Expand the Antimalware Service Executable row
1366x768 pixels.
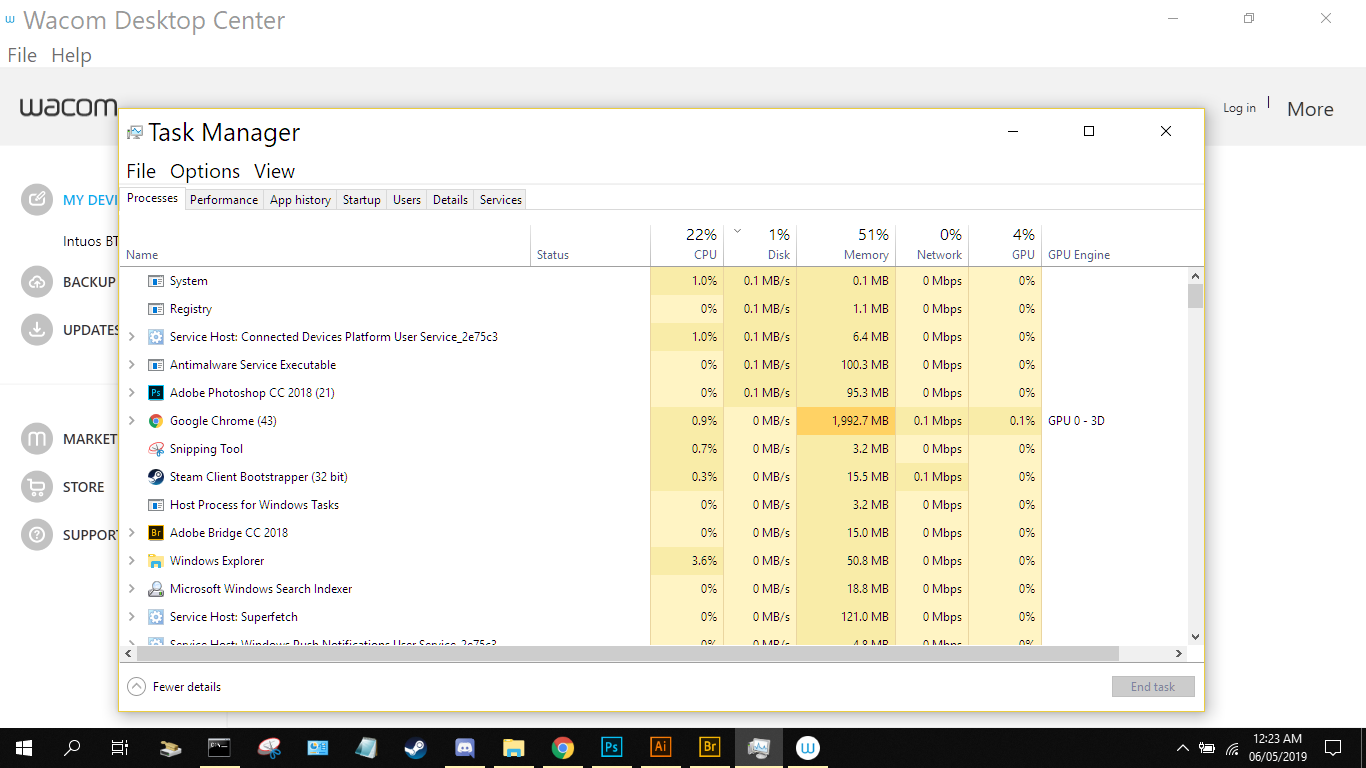pyautogui.click(x=132, y=365)
